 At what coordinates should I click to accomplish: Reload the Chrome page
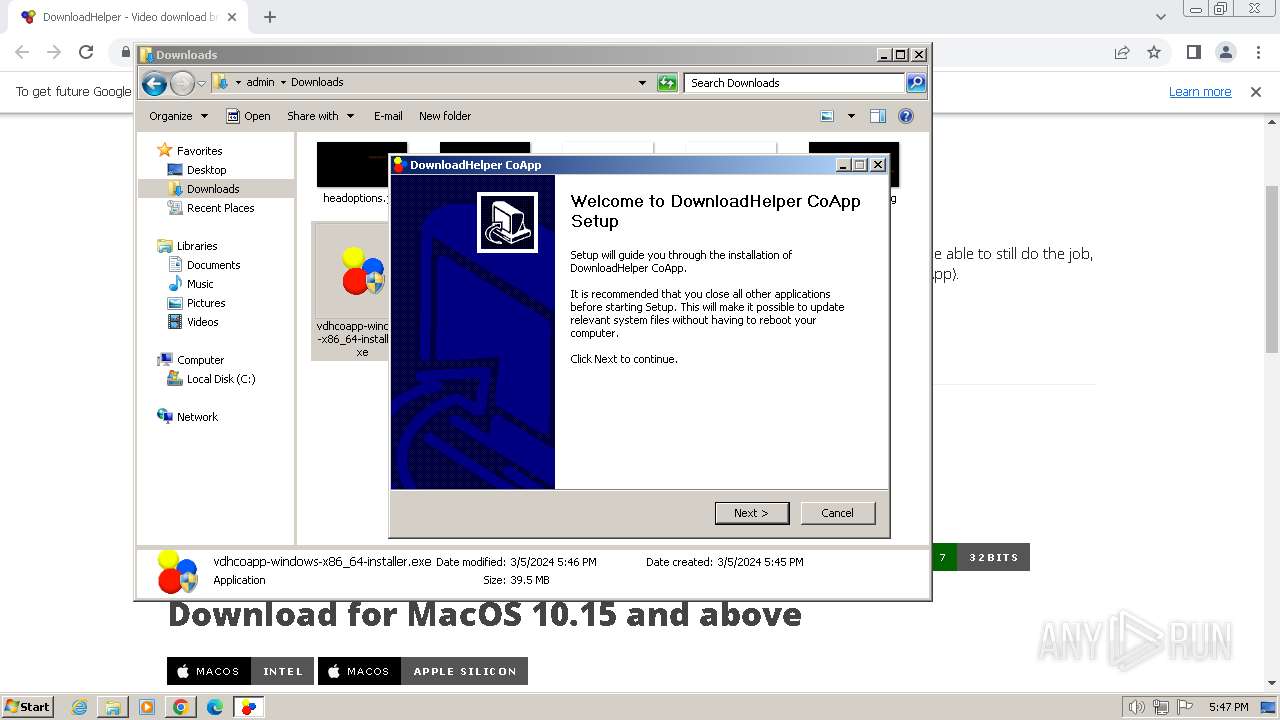[x=86, y=52]
